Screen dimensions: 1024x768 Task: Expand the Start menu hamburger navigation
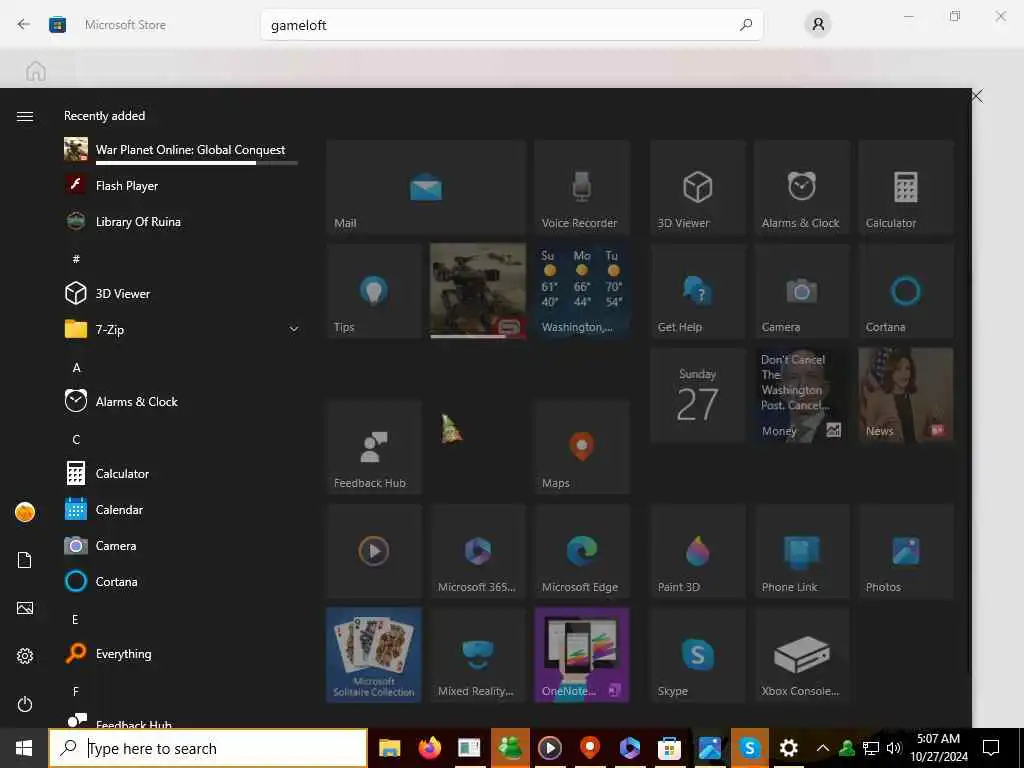(x=25, y=116)
